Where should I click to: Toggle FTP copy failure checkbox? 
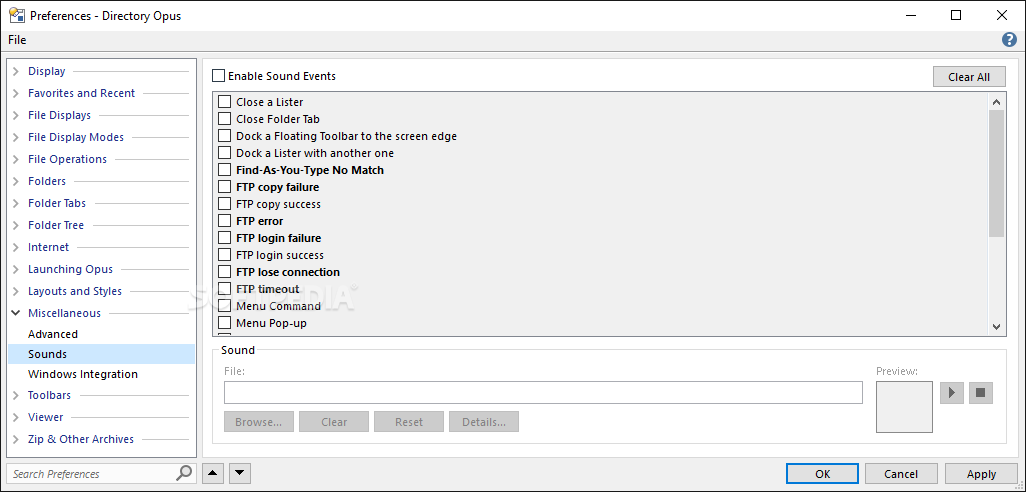pos(224,187)
